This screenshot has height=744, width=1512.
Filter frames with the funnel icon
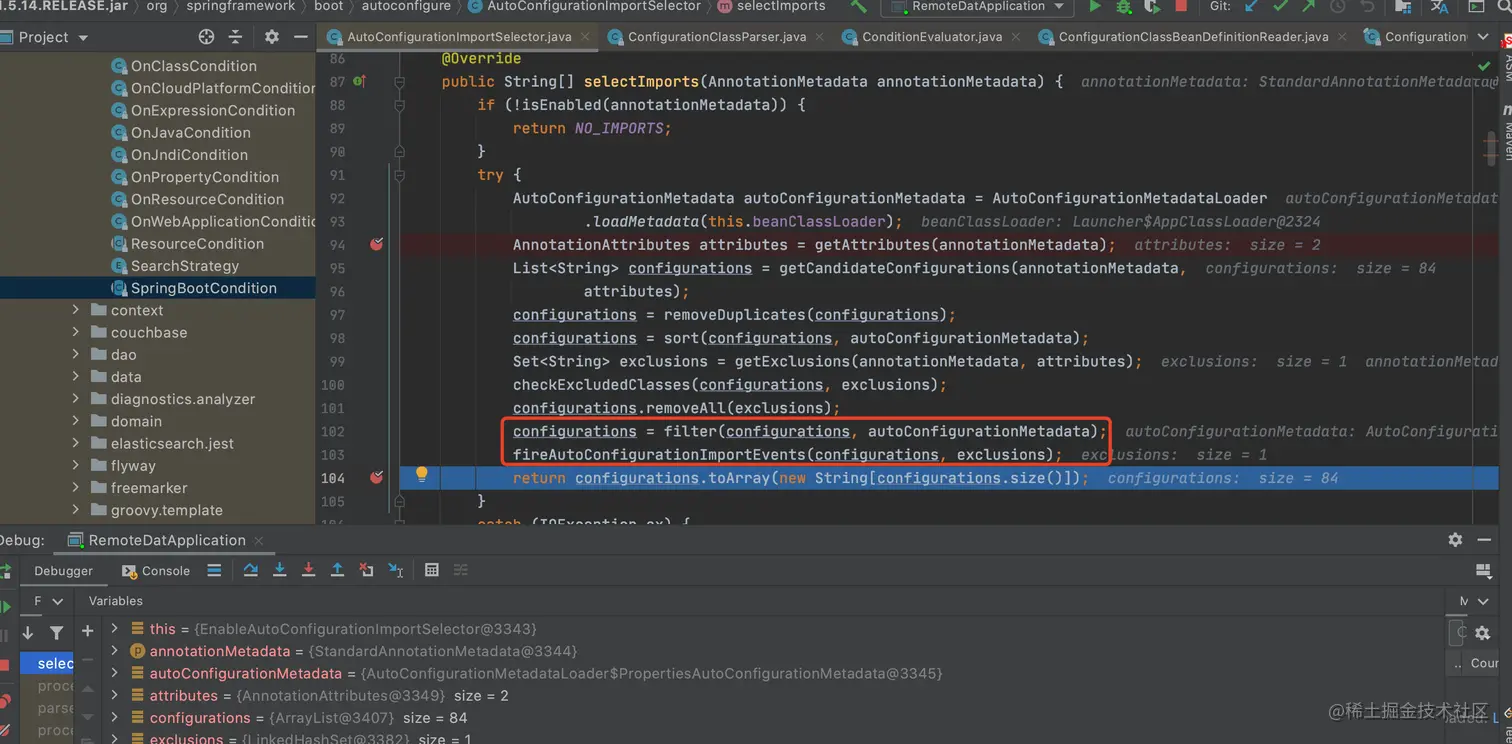pos(56,632)
